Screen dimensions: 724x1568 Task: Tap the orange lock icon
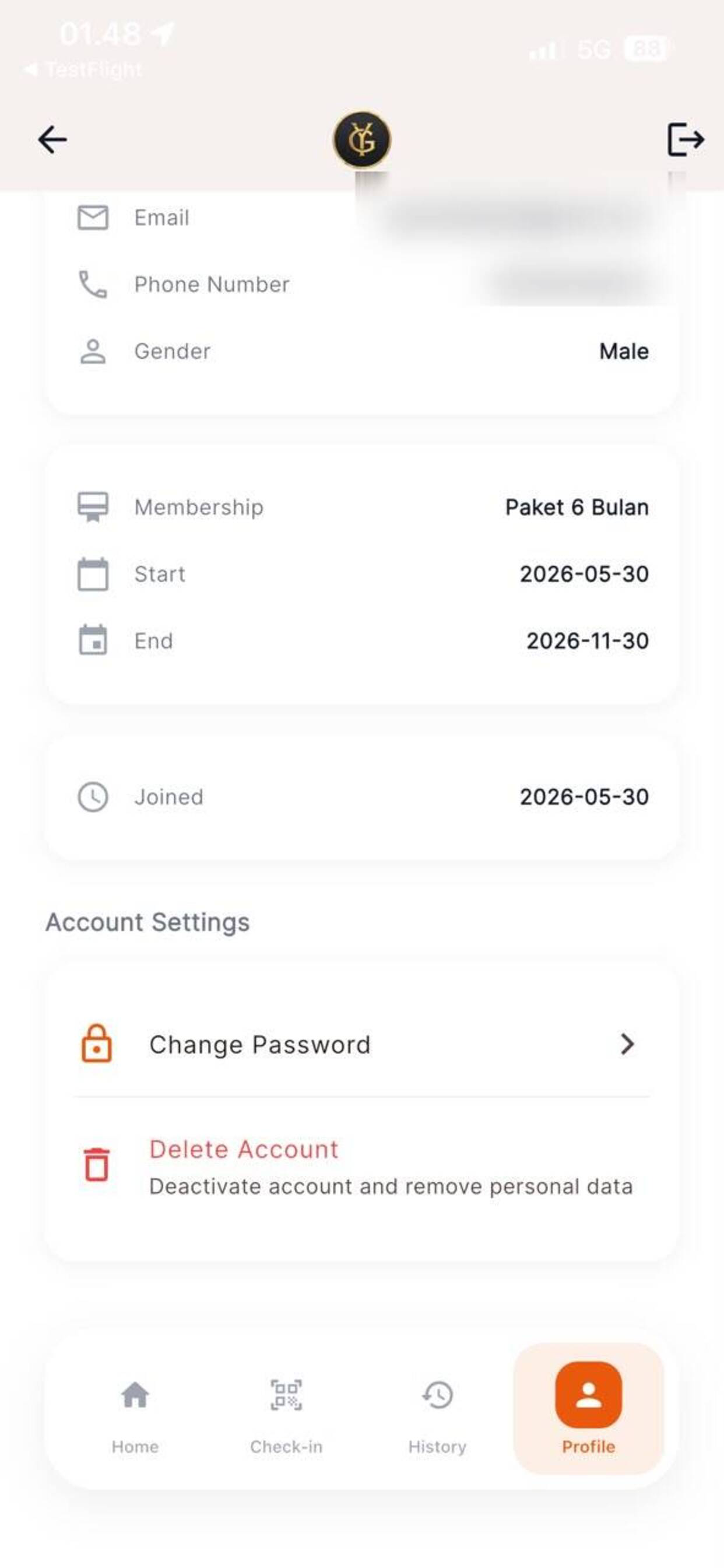pos(97,1044)
